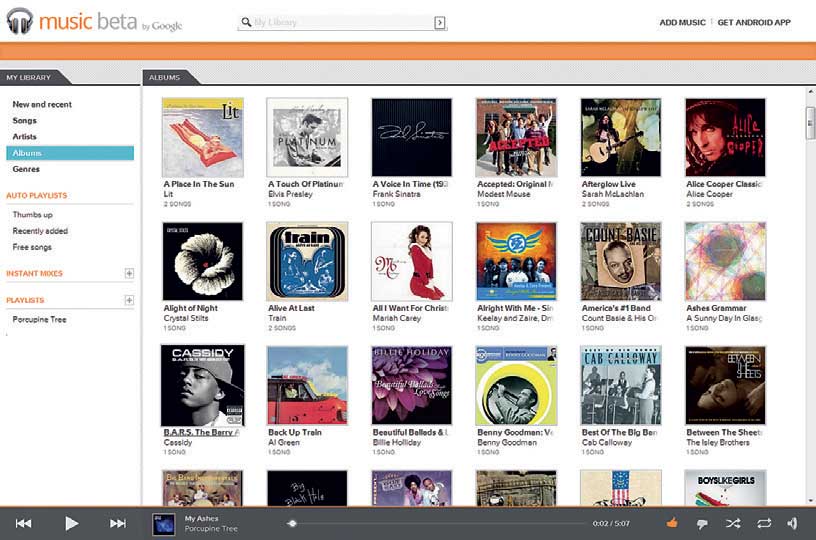Click the Al Green artist name
Viewport: 816px width, 540px height.
(x=284, y=442)
